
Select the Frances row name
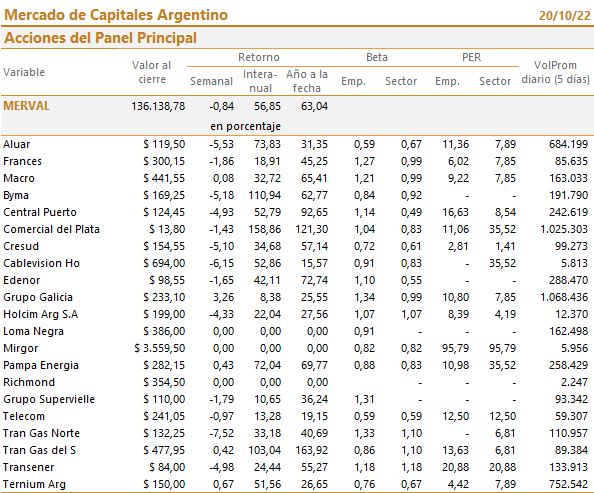click(22, 161)
